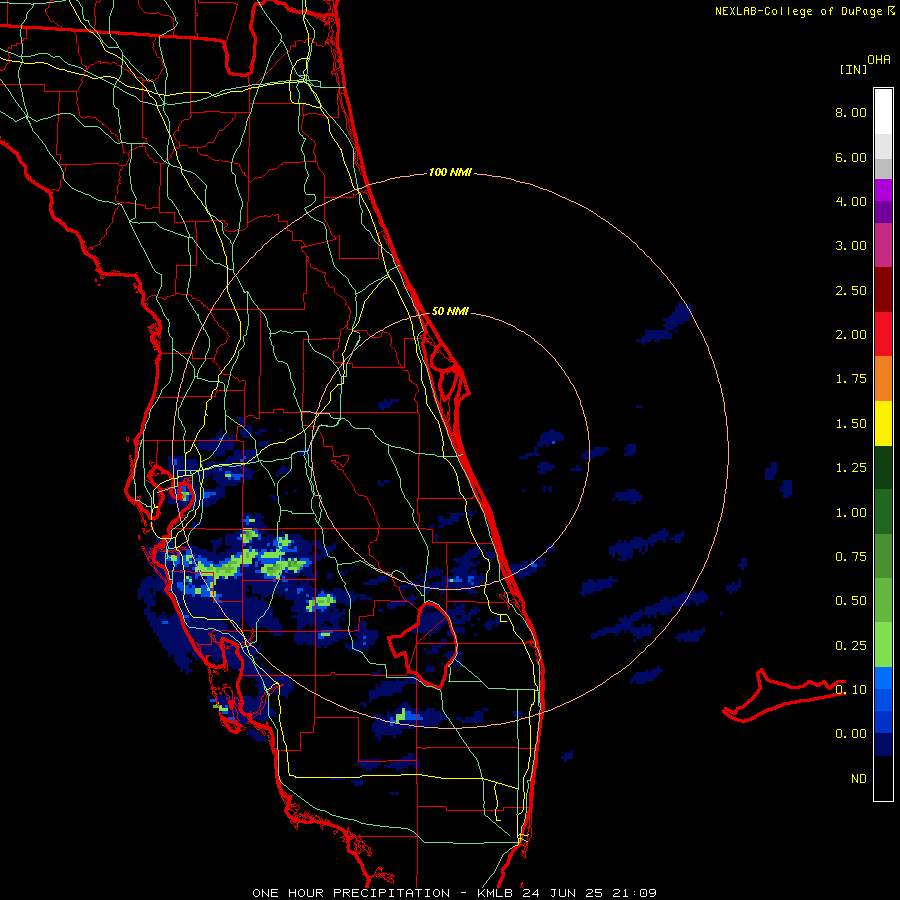Click the bright magenta legend swatch
This screenshot has height=900, width=900.
[883, 190]
